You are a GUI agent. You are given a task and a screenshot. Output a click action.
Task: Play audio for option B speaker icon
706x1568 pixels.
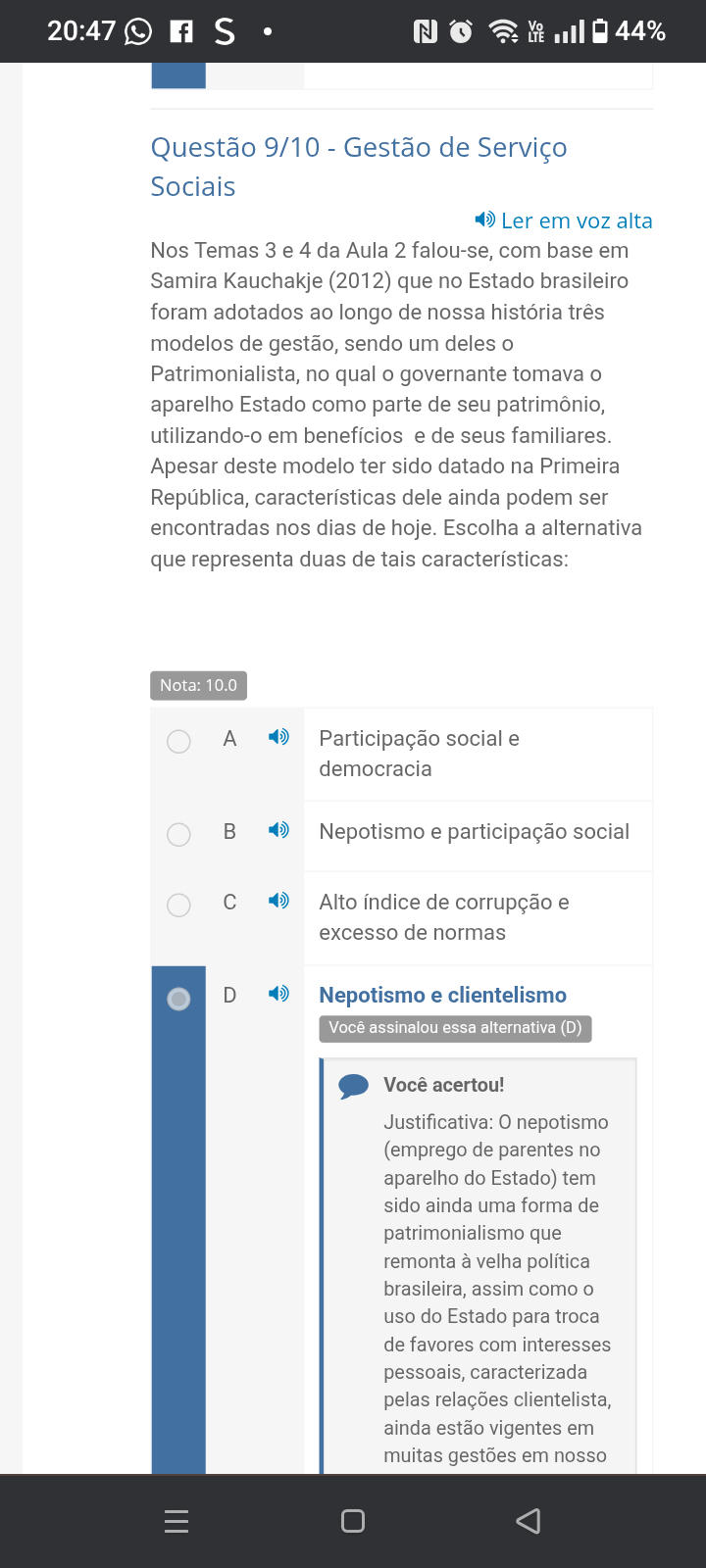click(278, 830)
